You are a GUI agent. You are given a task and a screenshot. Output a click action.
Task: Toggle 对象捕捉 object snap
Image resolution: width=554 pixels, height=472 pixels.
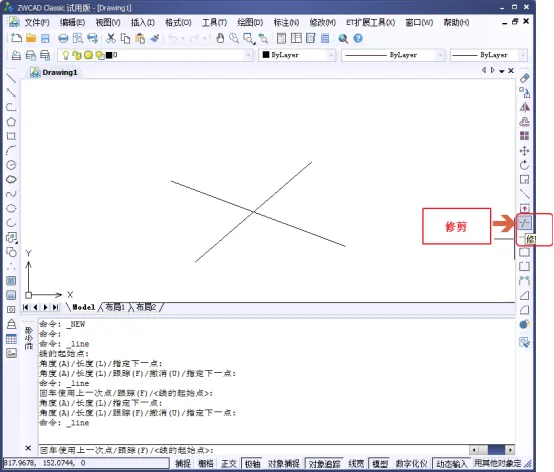pos(284,463)
